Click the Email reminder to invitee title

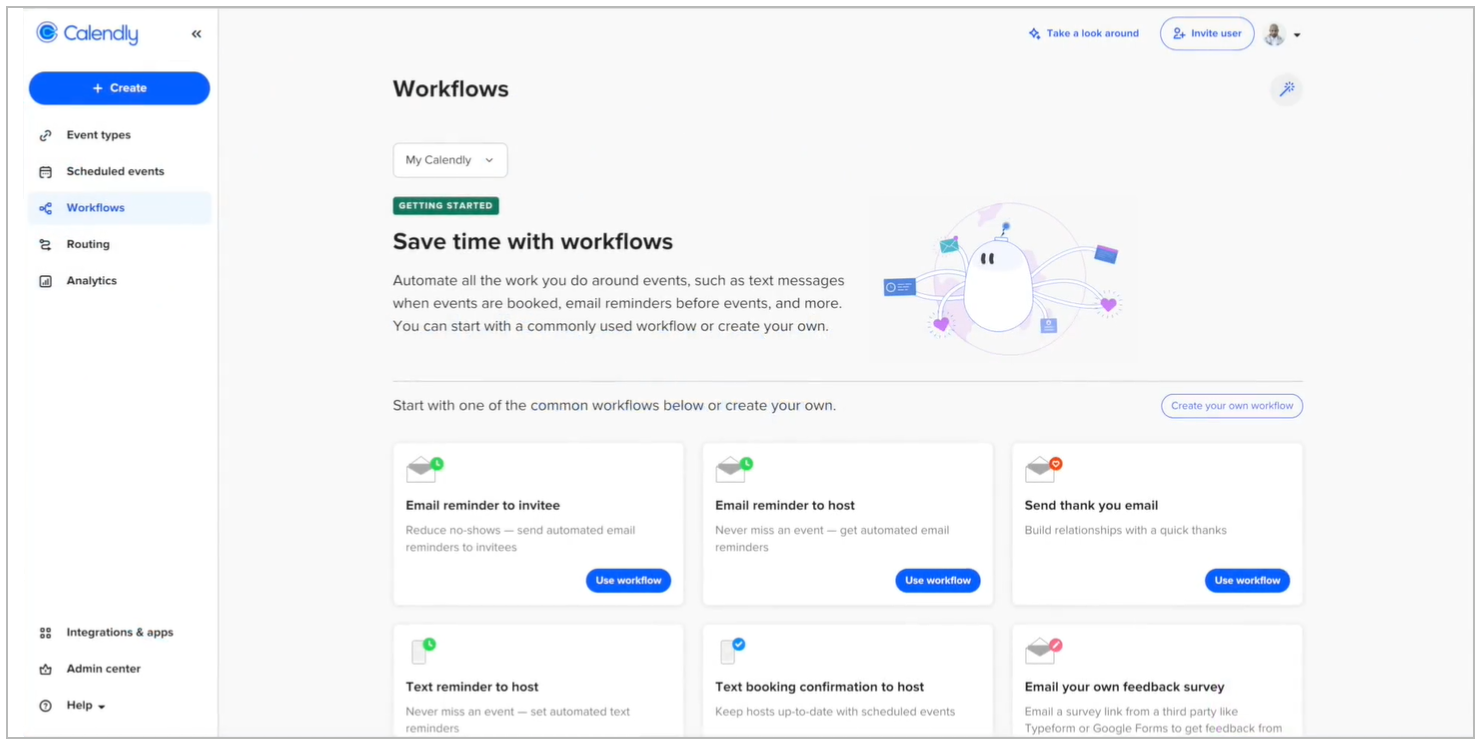pos(483,506)
